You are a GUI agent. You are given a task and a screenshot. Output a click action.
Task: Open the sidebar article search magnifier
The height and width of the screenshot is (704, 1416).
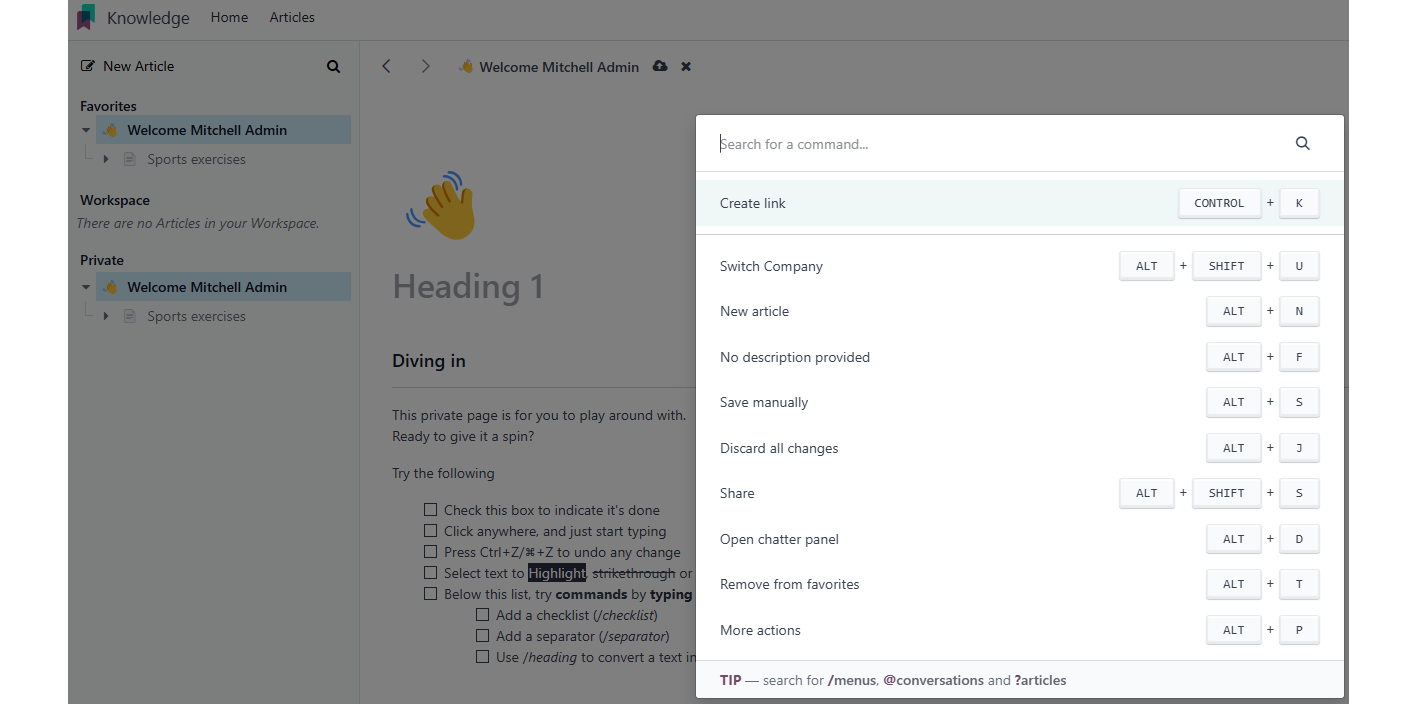point(334,67)
